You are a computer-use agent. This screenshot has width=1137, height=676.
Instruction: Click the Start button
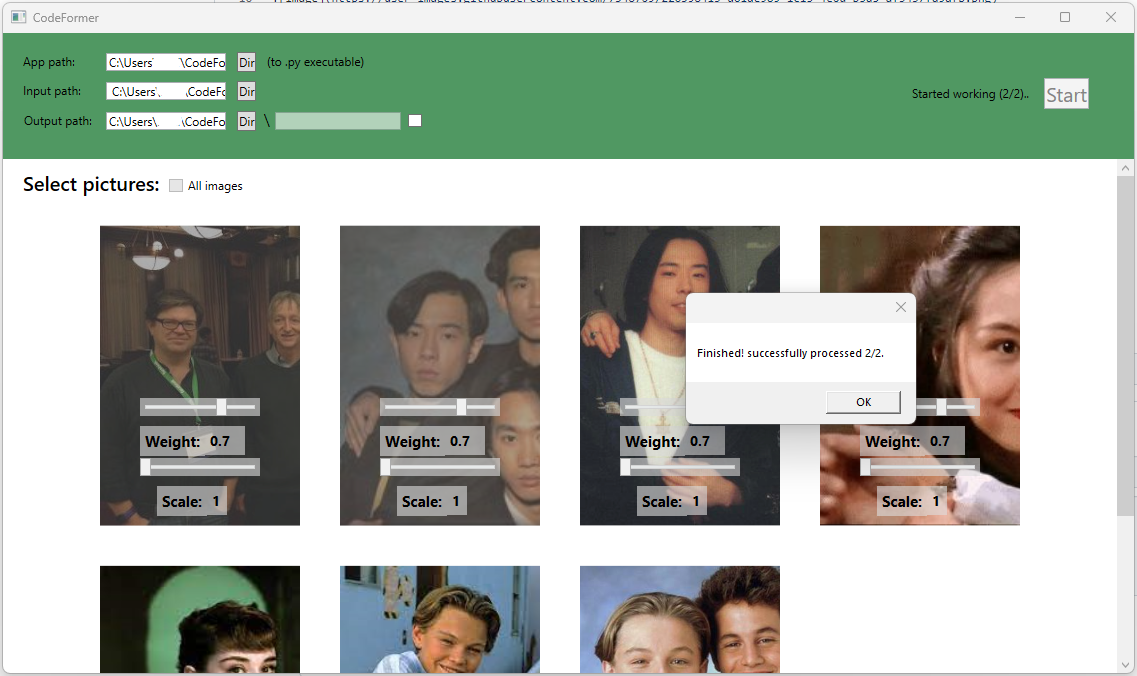point(1066,94)
